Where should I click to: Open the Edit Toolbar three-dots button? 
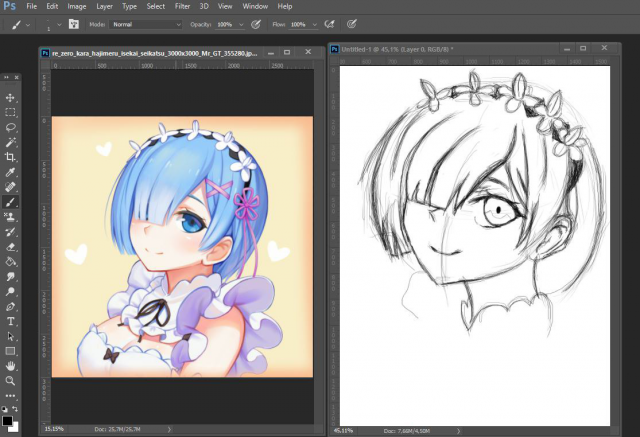10,395
